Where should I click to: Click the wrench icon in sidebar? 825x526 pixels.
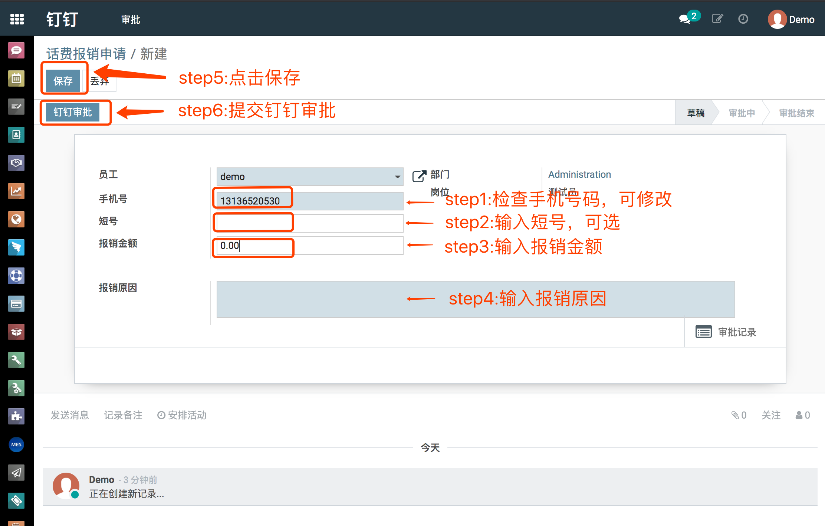pyautogui.click(x=16, y=359)
